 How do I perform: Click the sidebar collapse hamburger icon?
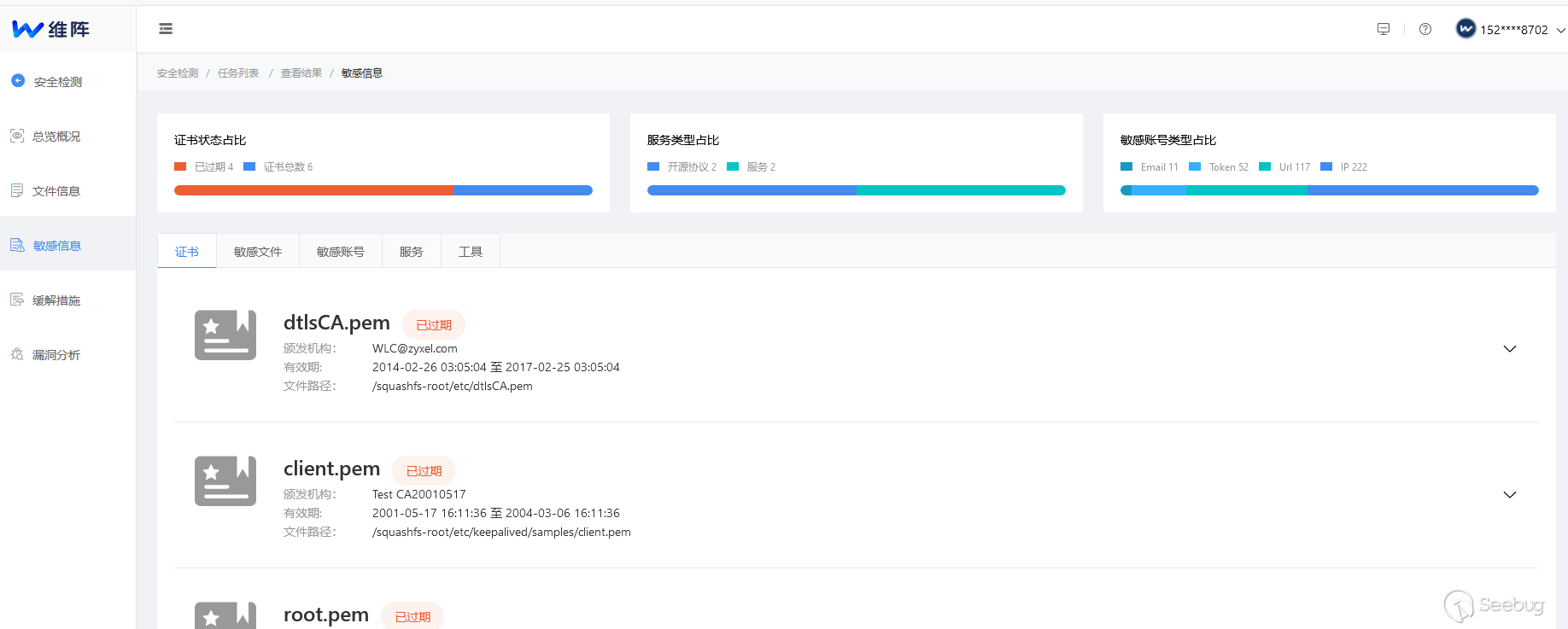[x=166, y=29]
